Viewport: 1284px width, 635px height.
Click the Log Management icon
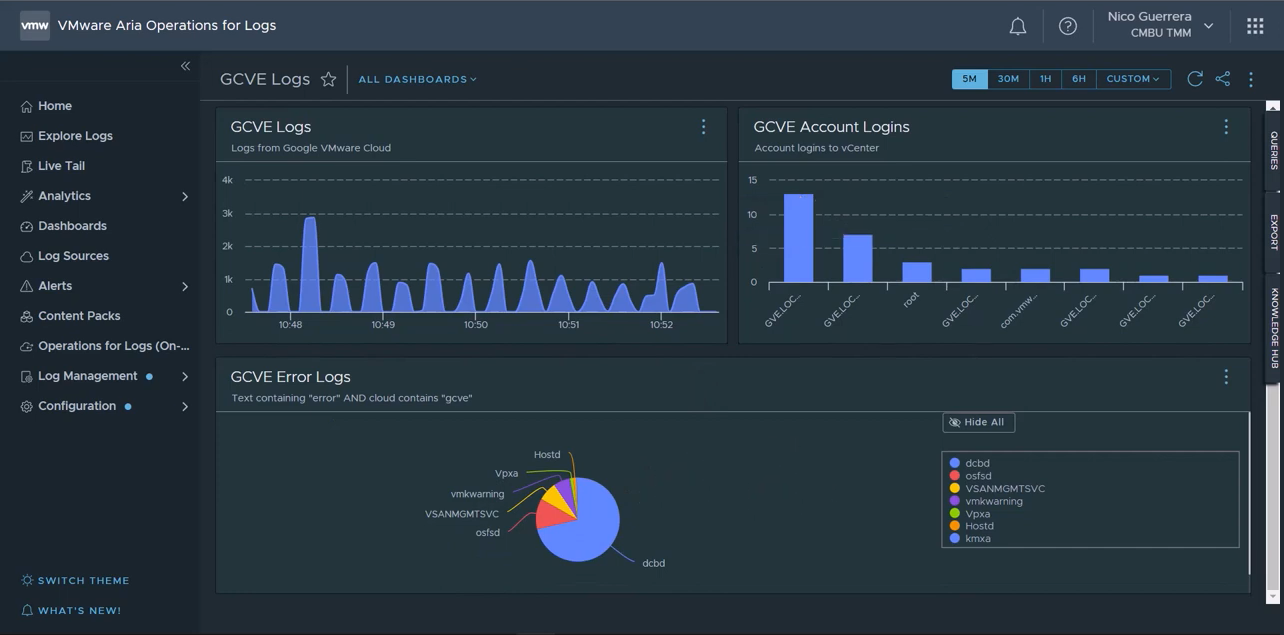tap(27, 376)
